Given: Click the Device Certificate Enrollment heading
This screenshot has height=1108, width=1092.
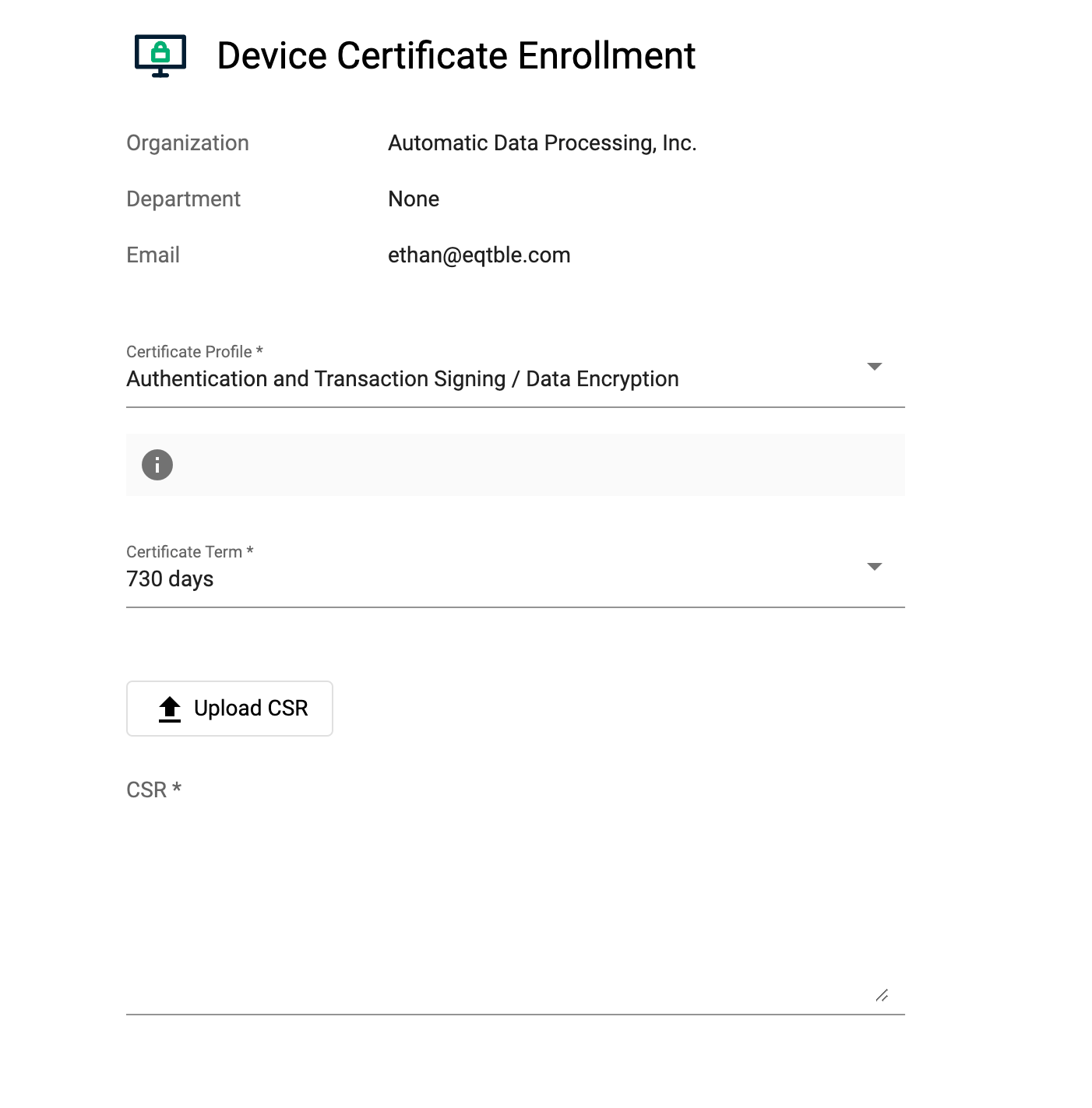Looking at the screenshot, I should coord(456,55).
